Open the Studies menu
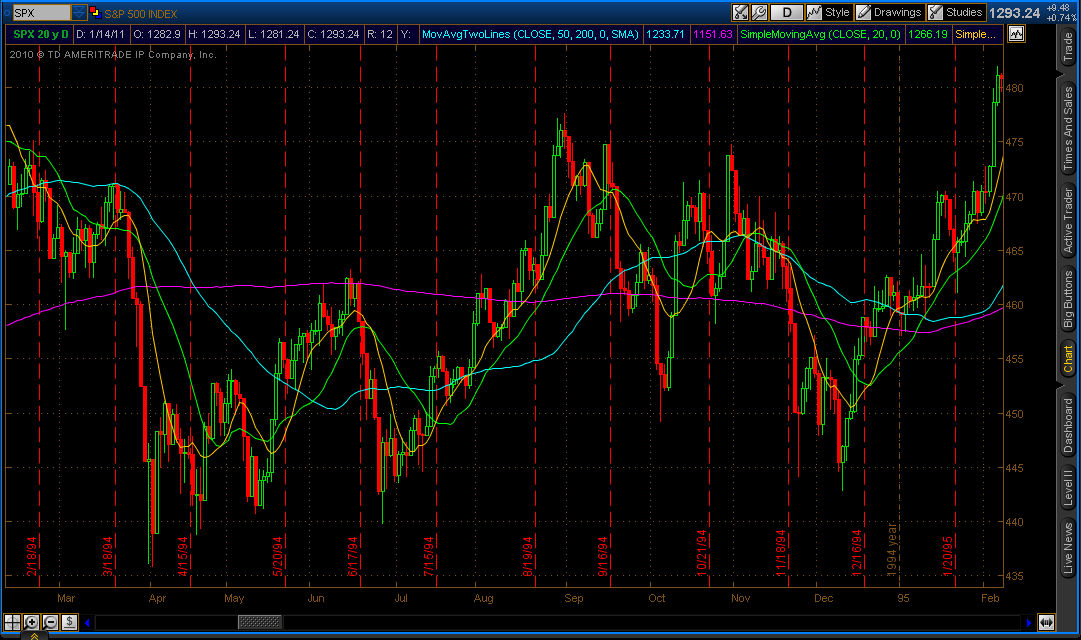 956,12
